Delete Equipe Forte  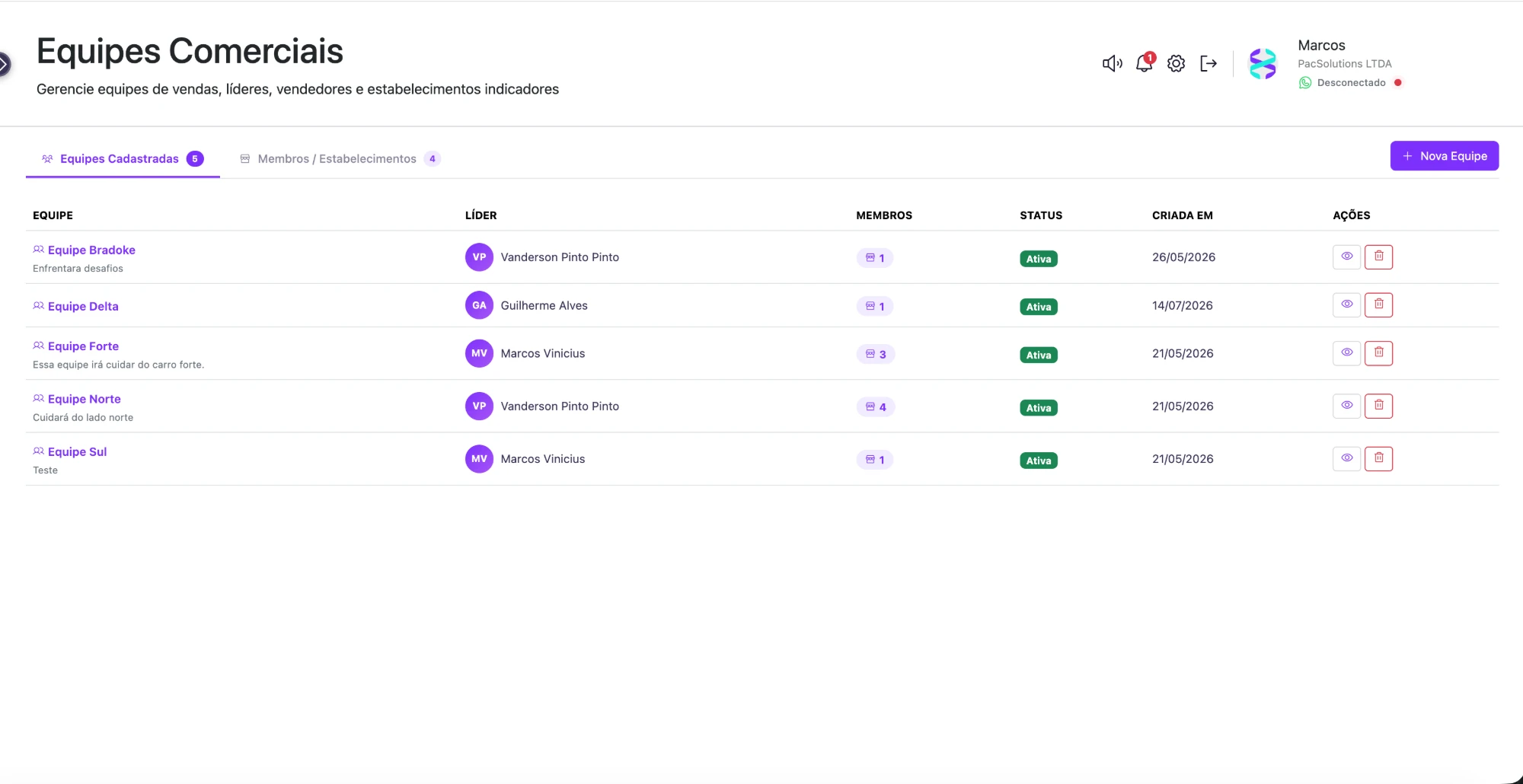[1378, 352]
